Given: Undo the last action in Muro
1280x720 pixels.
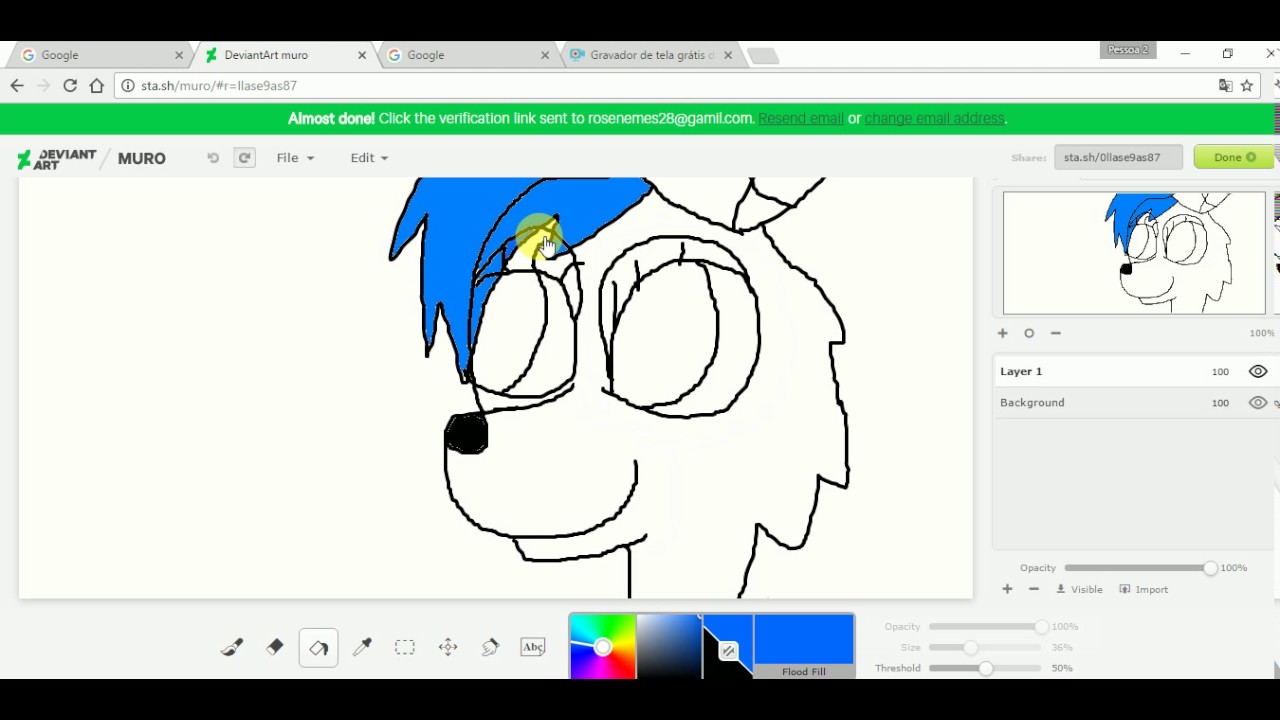Looking at the screenshot, I should point(213,158).
